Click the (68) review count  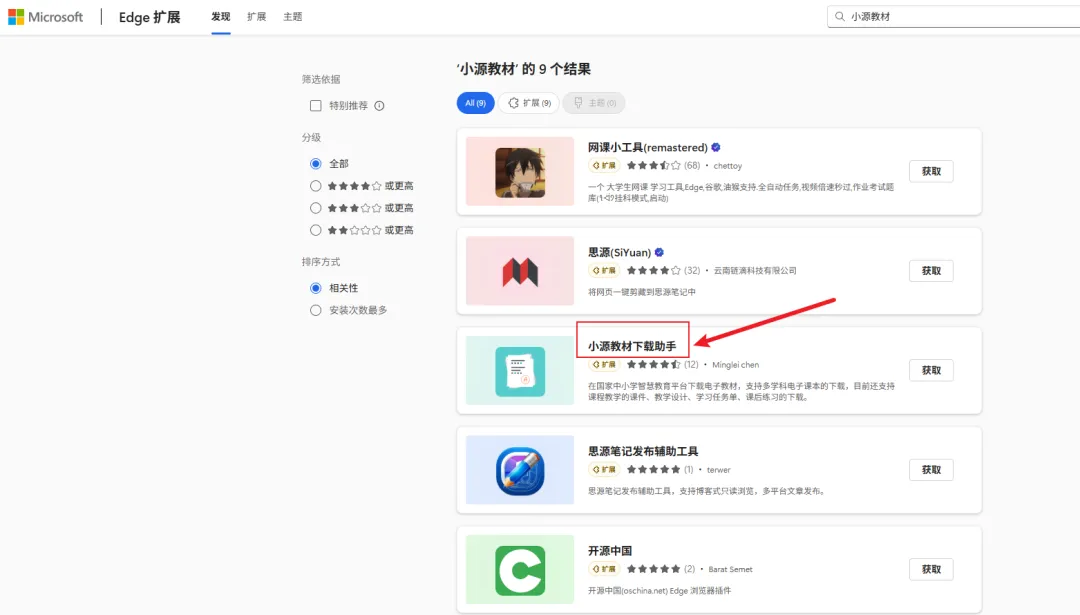point(692,165)
